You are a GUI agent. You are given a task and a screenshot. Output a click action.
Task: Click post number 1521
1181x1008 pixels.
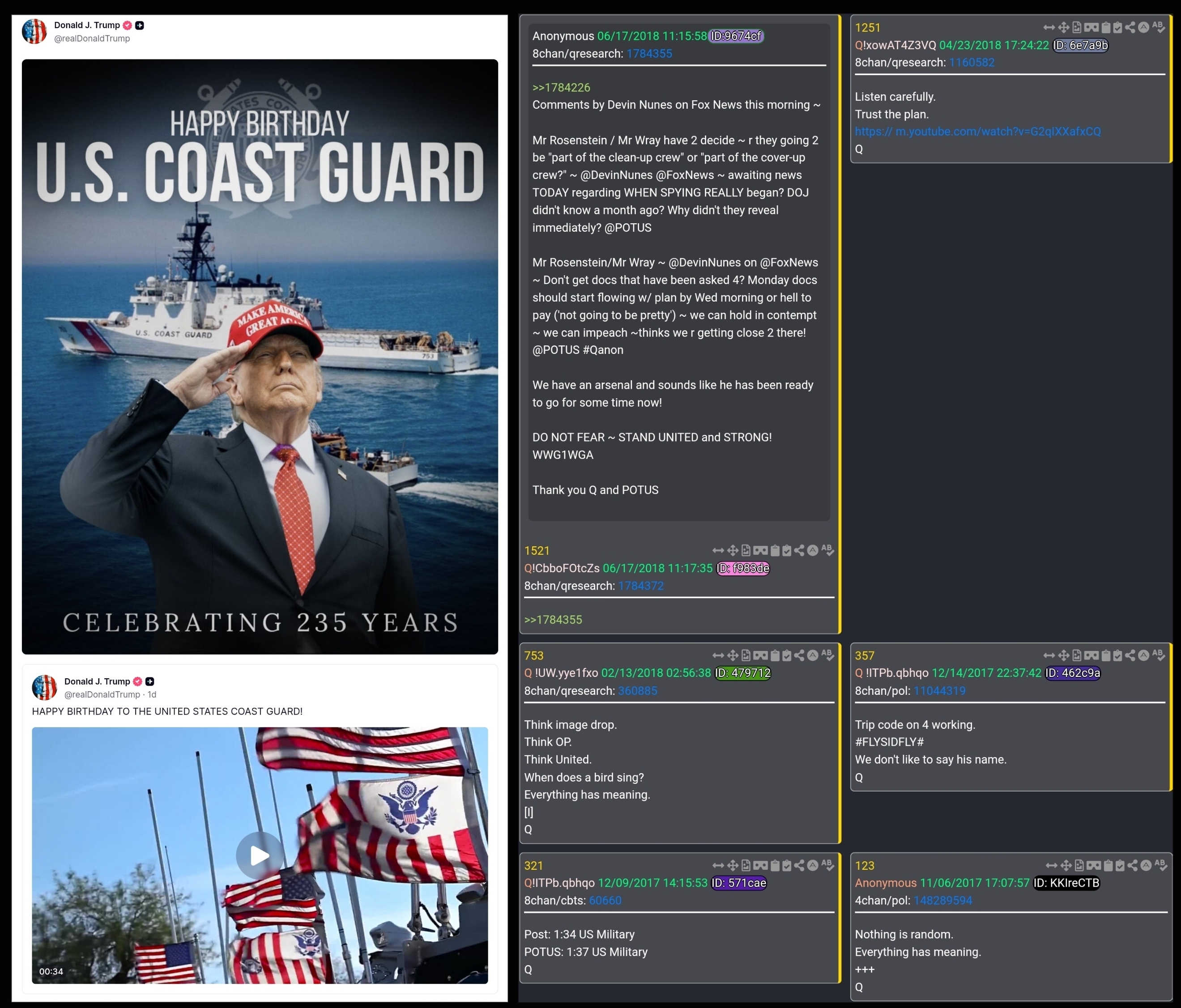tap(537, 550)
